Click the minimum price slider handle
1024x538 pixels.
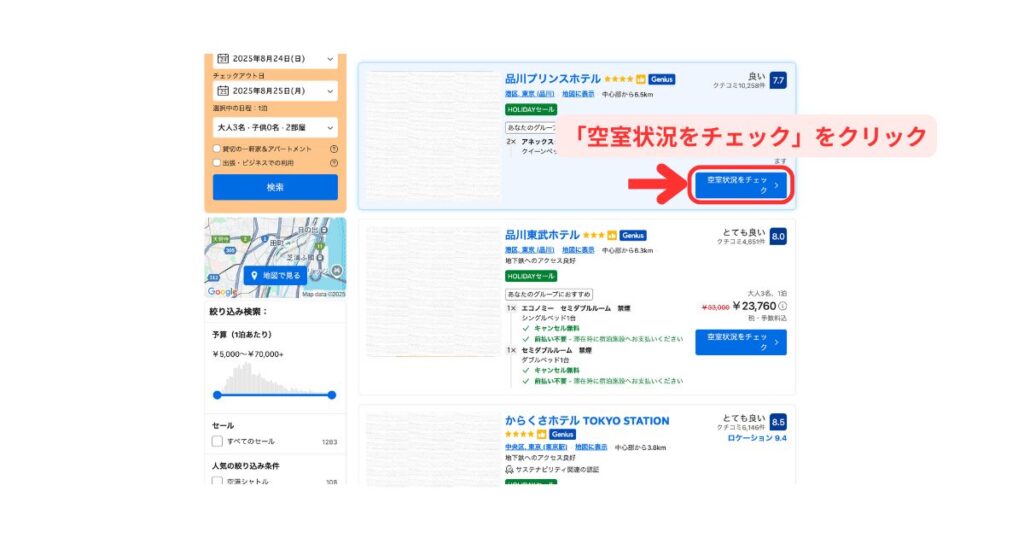click(217, 395)
